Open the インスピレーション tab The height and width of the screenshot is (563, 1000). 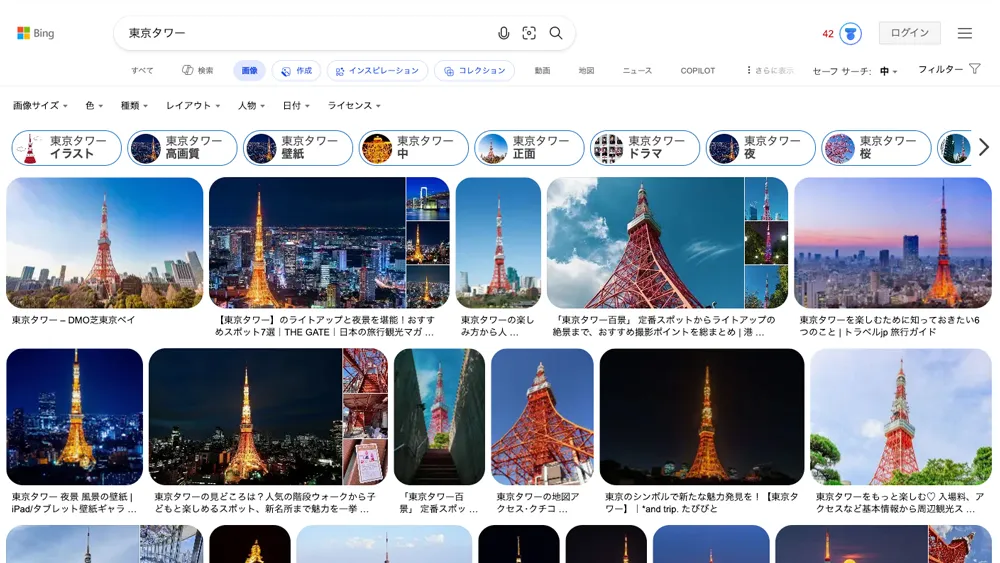pos(378,71)
